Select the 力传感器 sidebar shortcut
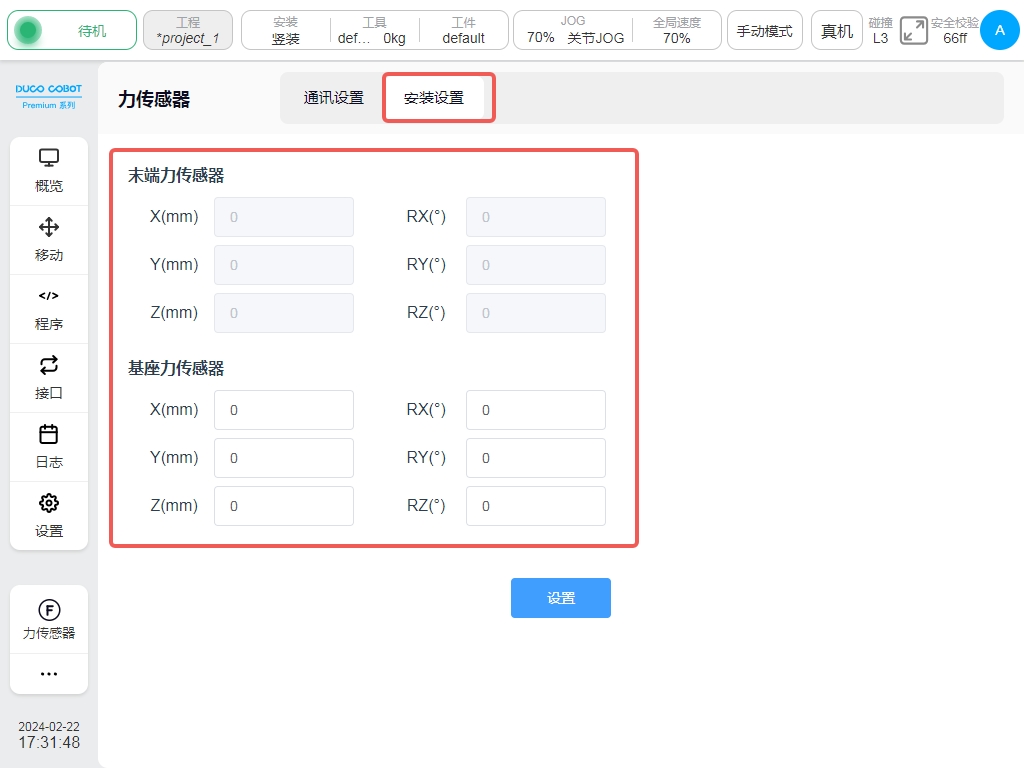 click(49, 620)
